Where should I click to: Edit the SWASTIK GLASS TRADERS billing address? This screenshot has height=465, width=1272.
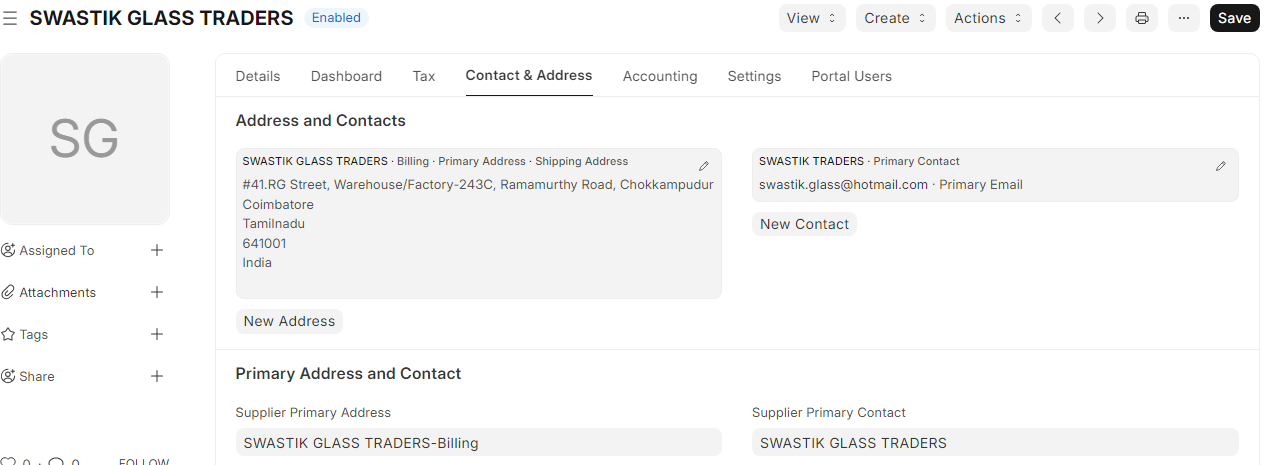tap(704, 166)
